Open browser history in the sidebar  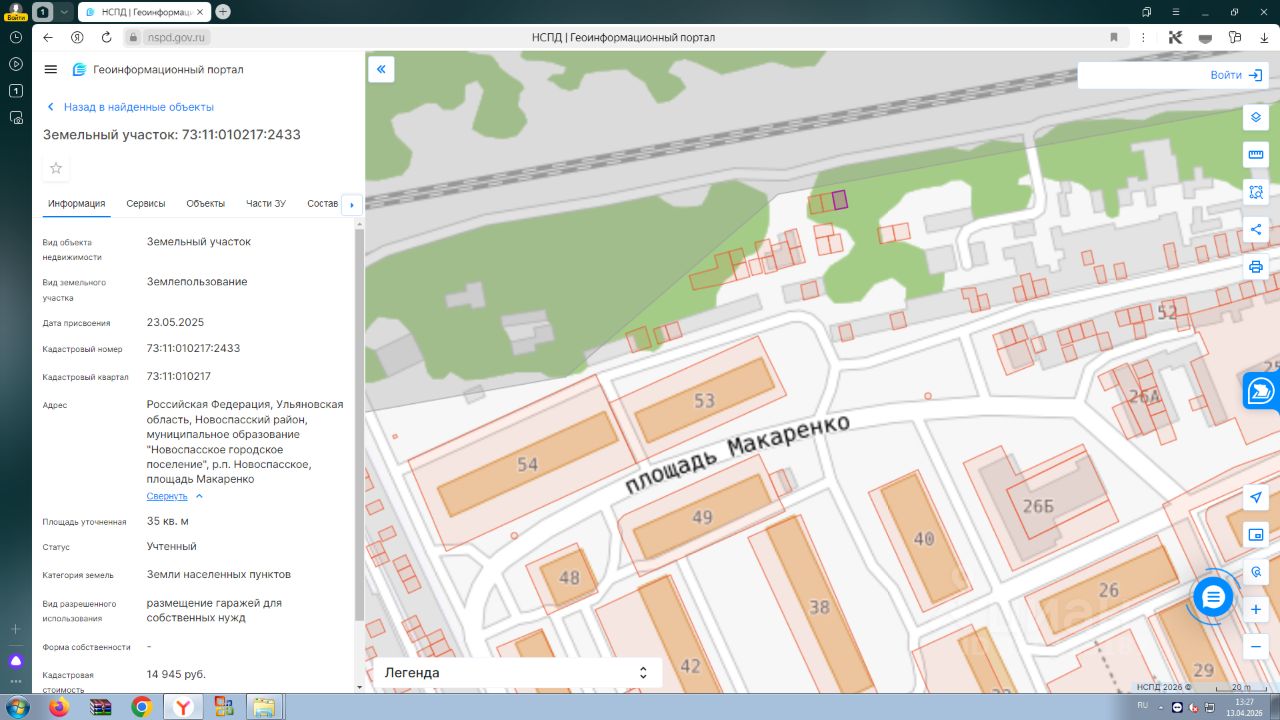click(x=16, y=37)
